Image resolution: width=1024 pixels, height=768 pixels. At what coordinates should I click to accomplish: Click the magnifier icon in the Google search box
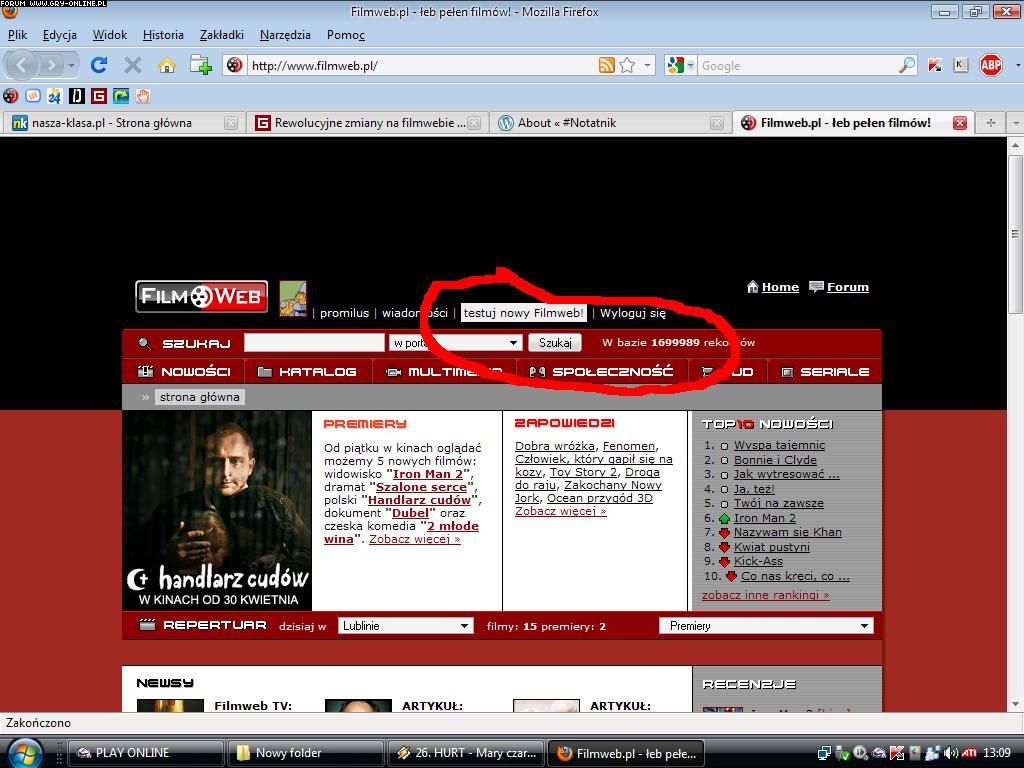pyautogui.click(x=907, y=65)
